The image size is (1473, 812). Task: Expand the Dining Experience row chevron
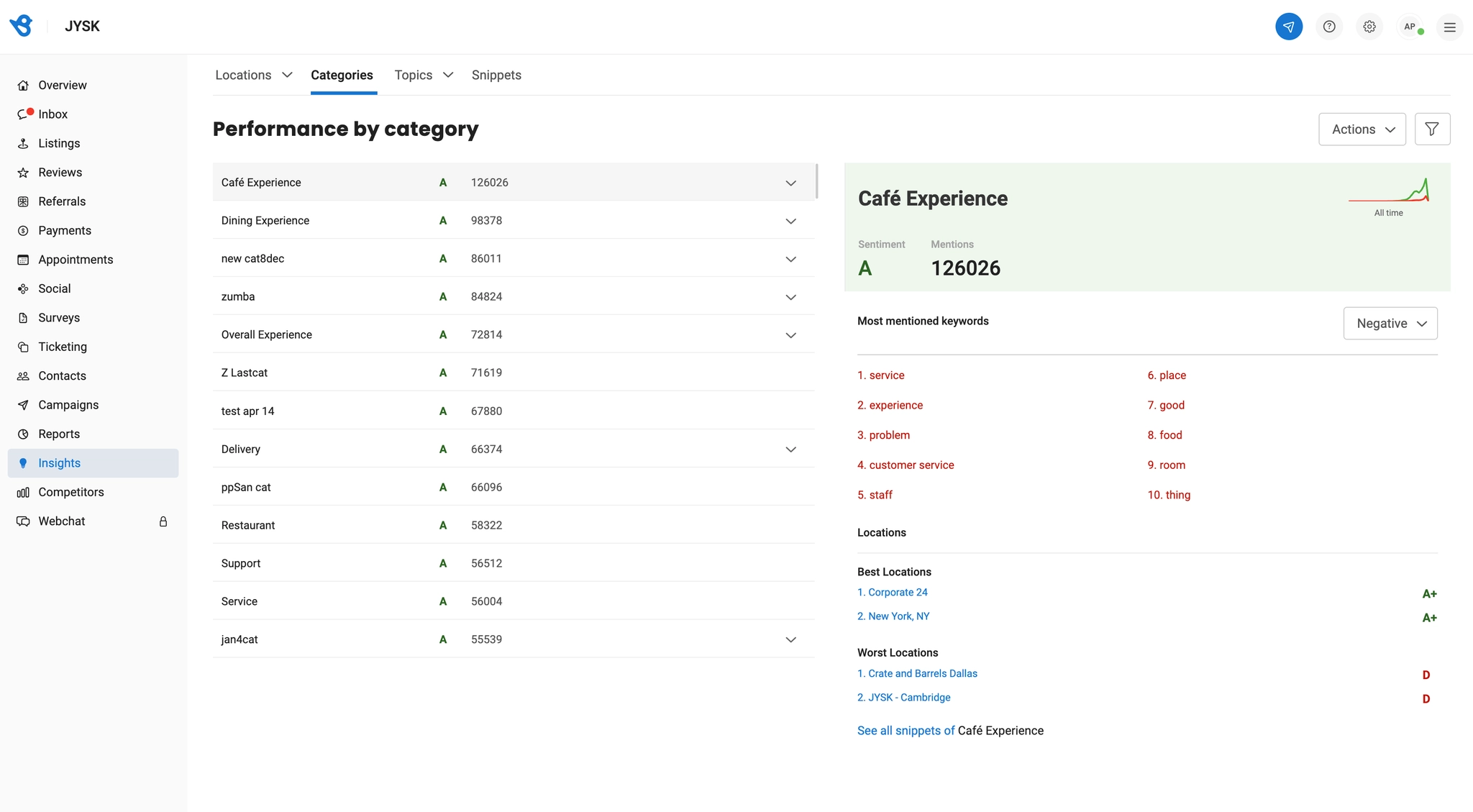point(790,221)
